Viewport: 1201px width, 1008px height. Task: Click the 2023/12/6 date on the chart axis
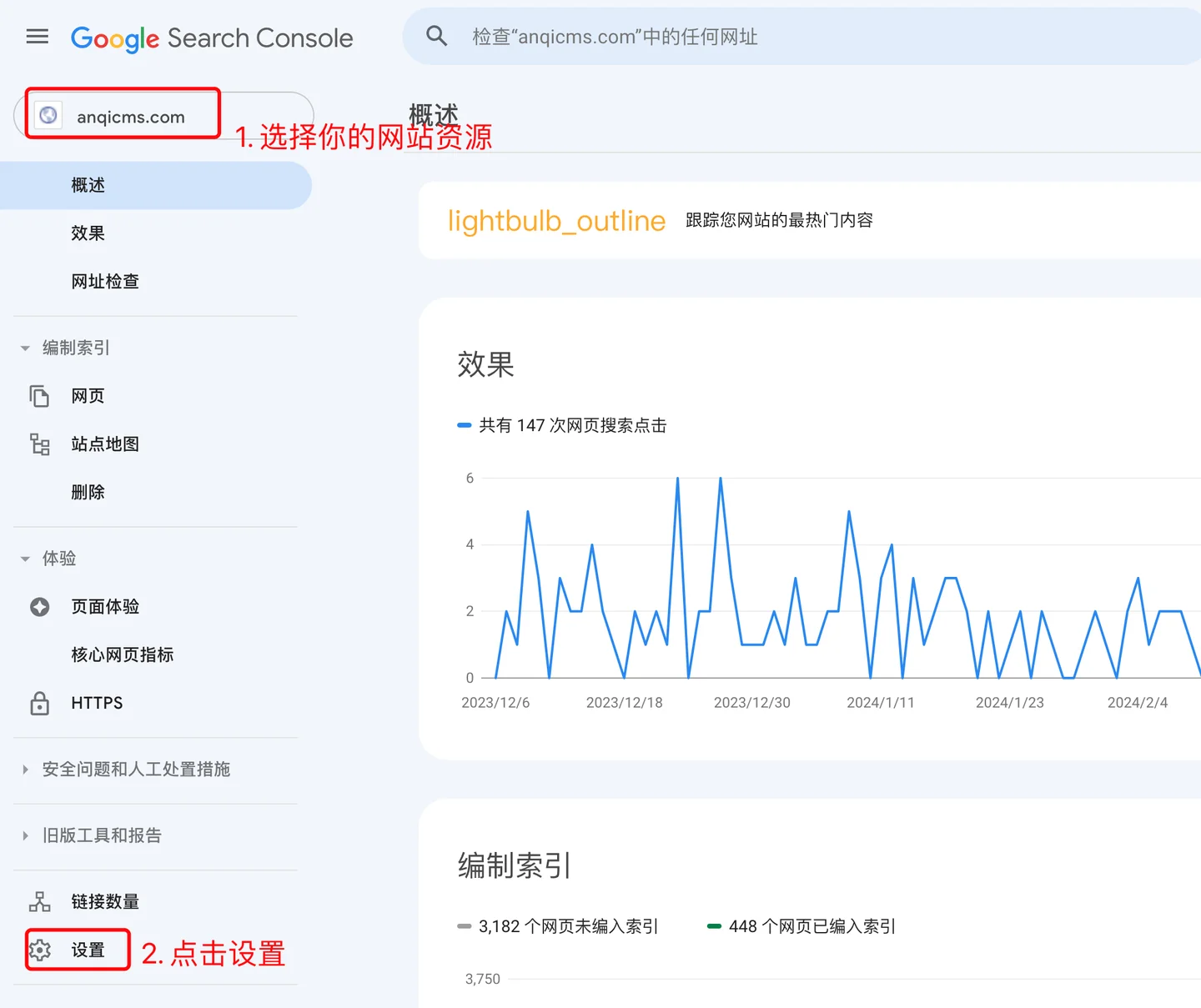coord(495,703)
